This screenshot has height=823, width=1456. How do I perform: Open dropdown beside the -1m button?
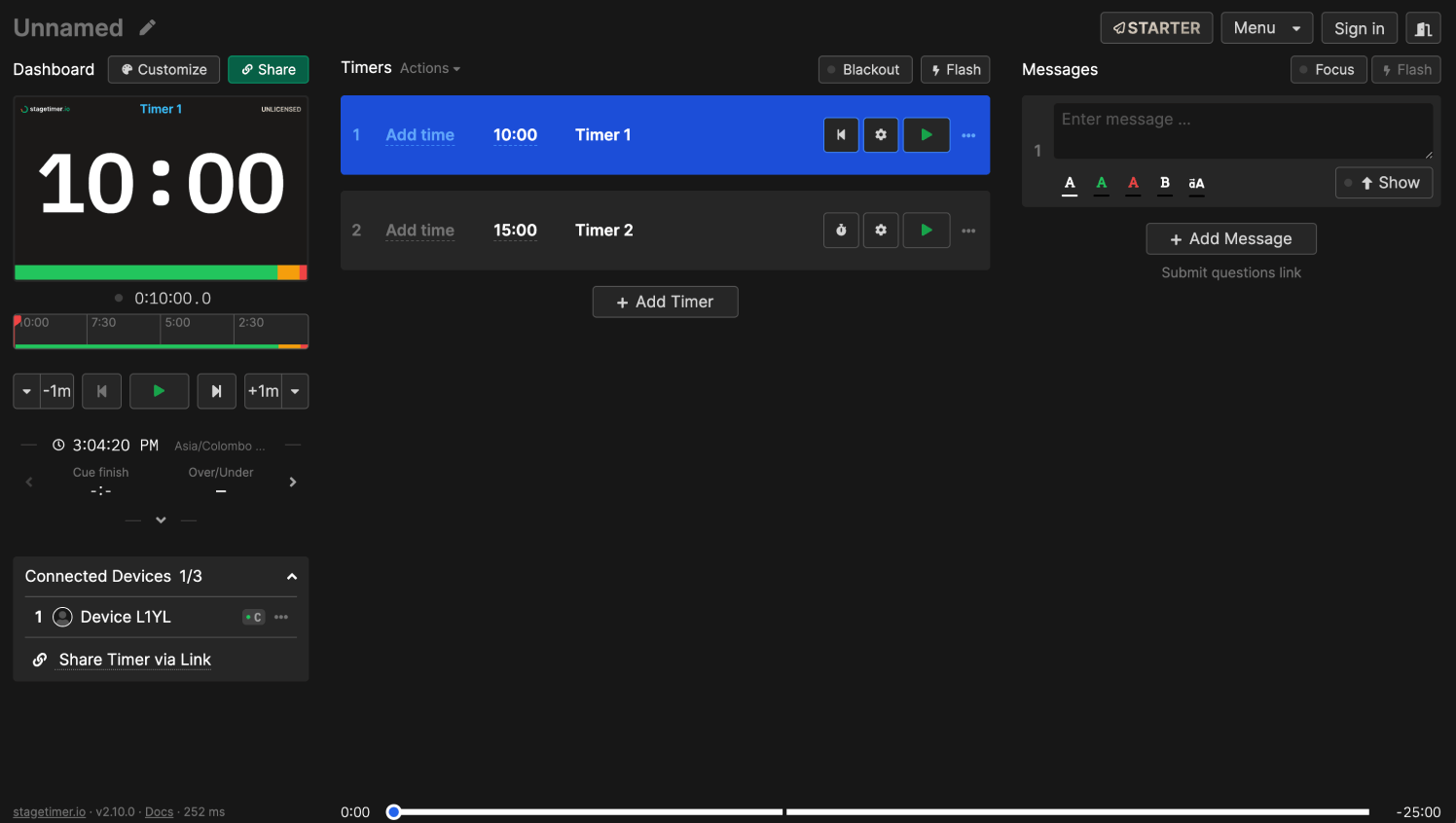point(26,391)
